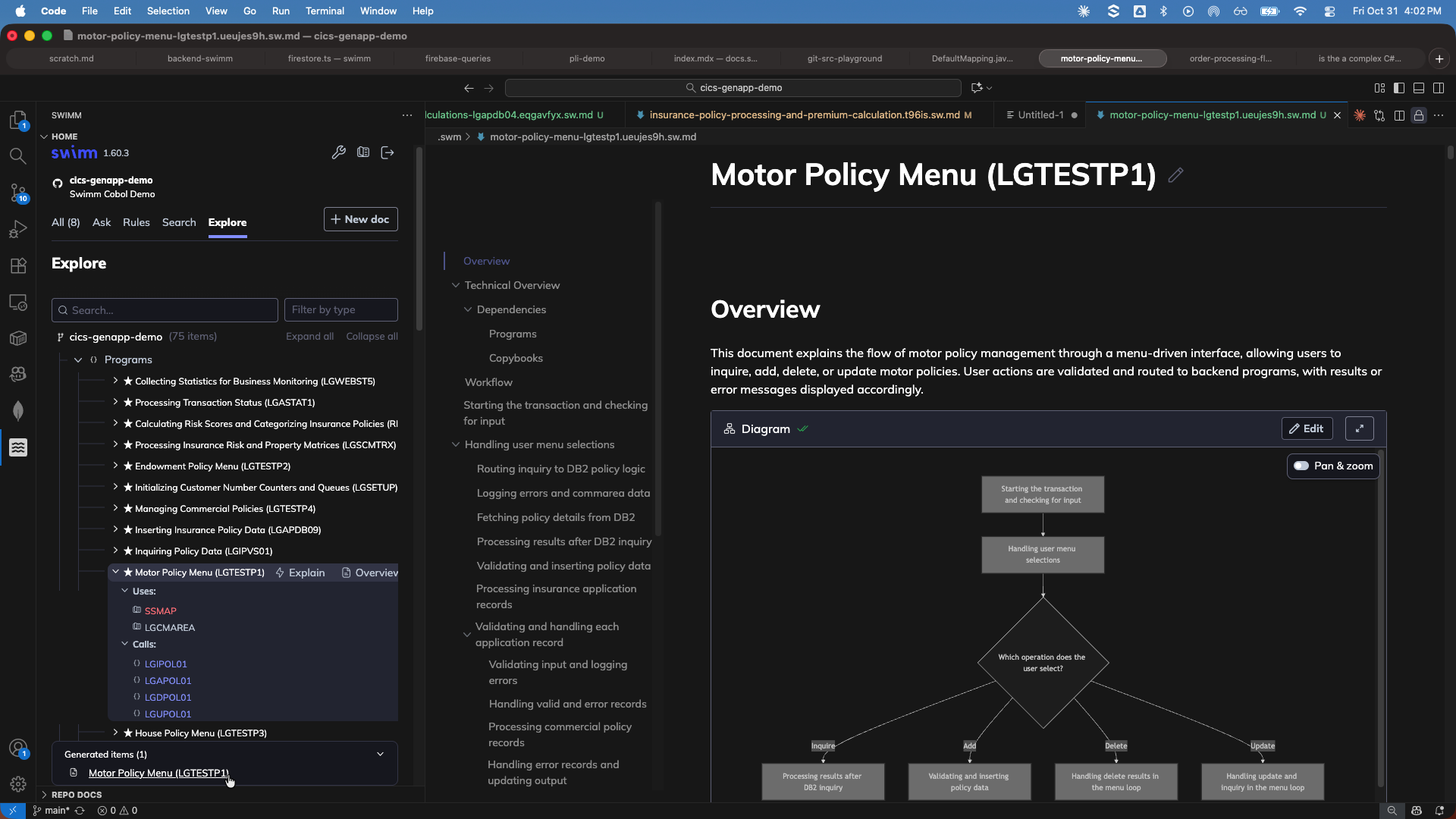Collapse the Programs tree node
Viewport: 1456px width, 819px height.
pos(78,359)
